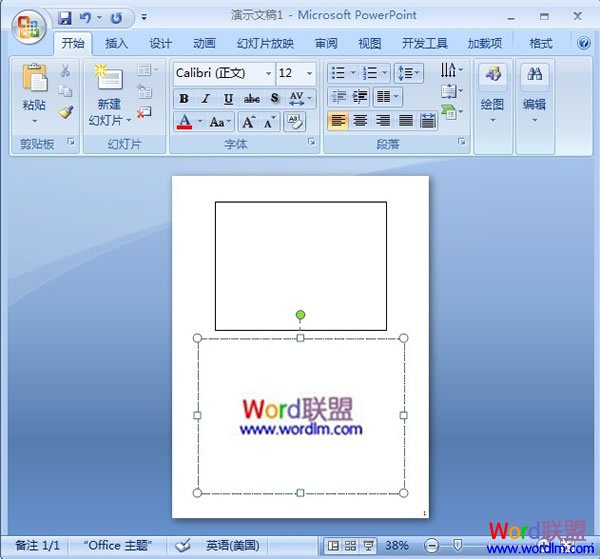Increase the font size
Image resolution: width=600 pixels, height=559 pixels.
point(249,122)
